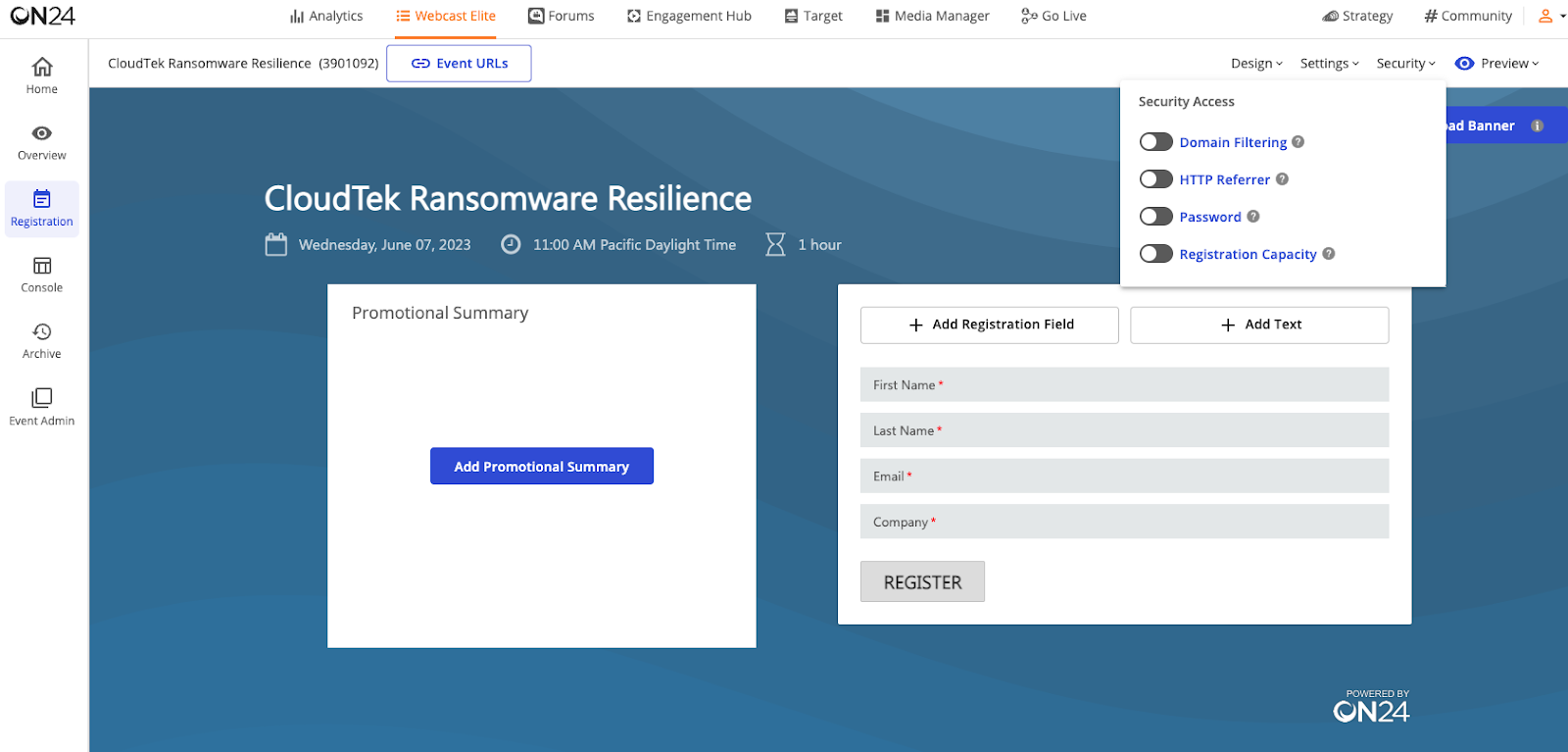Click the event ID (3901092) text
The width and height of the screenshot is (1568, 752).
(x=349, y=64)
